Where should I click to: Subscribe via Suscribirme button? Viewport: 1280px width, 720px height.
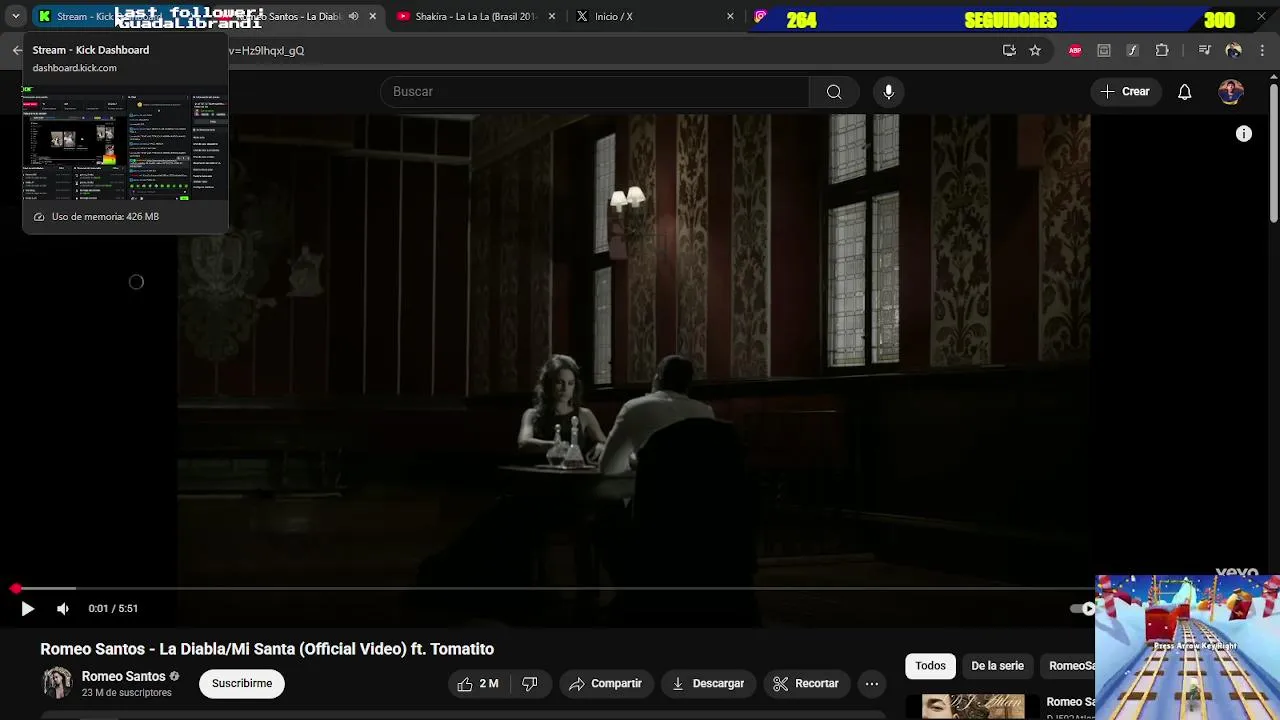[x=241, y=684]
